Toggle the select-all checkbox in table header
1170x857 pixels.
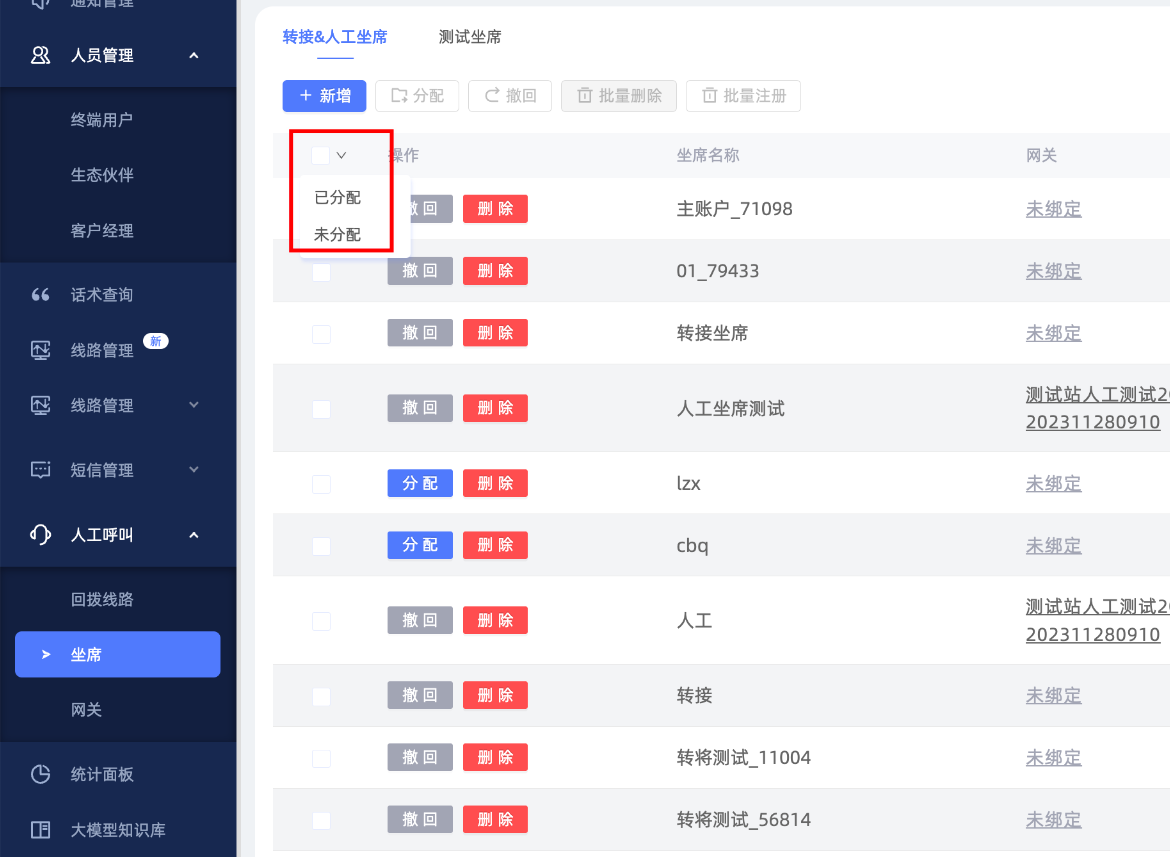320,155
